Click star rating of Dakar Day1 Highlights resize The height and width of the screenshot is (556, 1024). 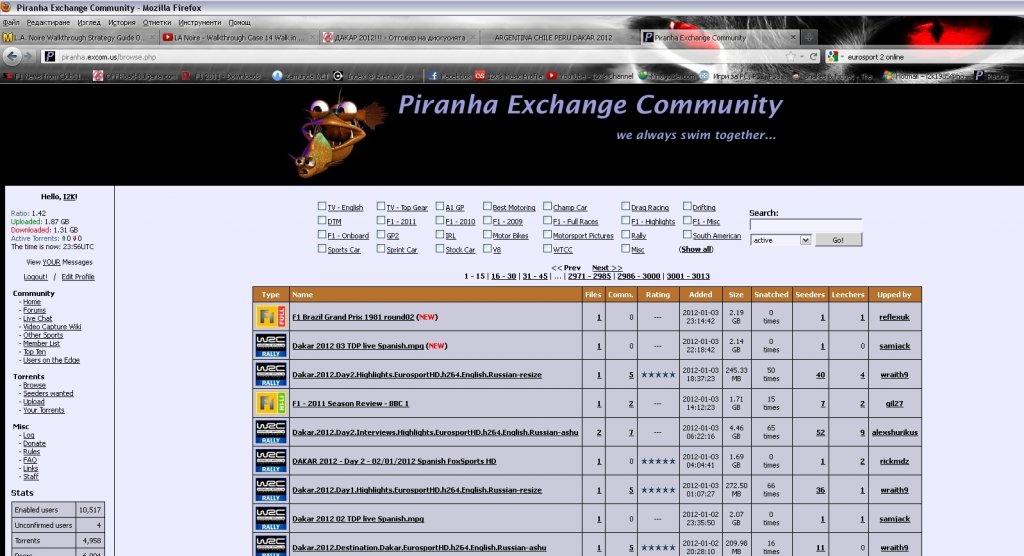pyautogui.click(x=658, y=490)
